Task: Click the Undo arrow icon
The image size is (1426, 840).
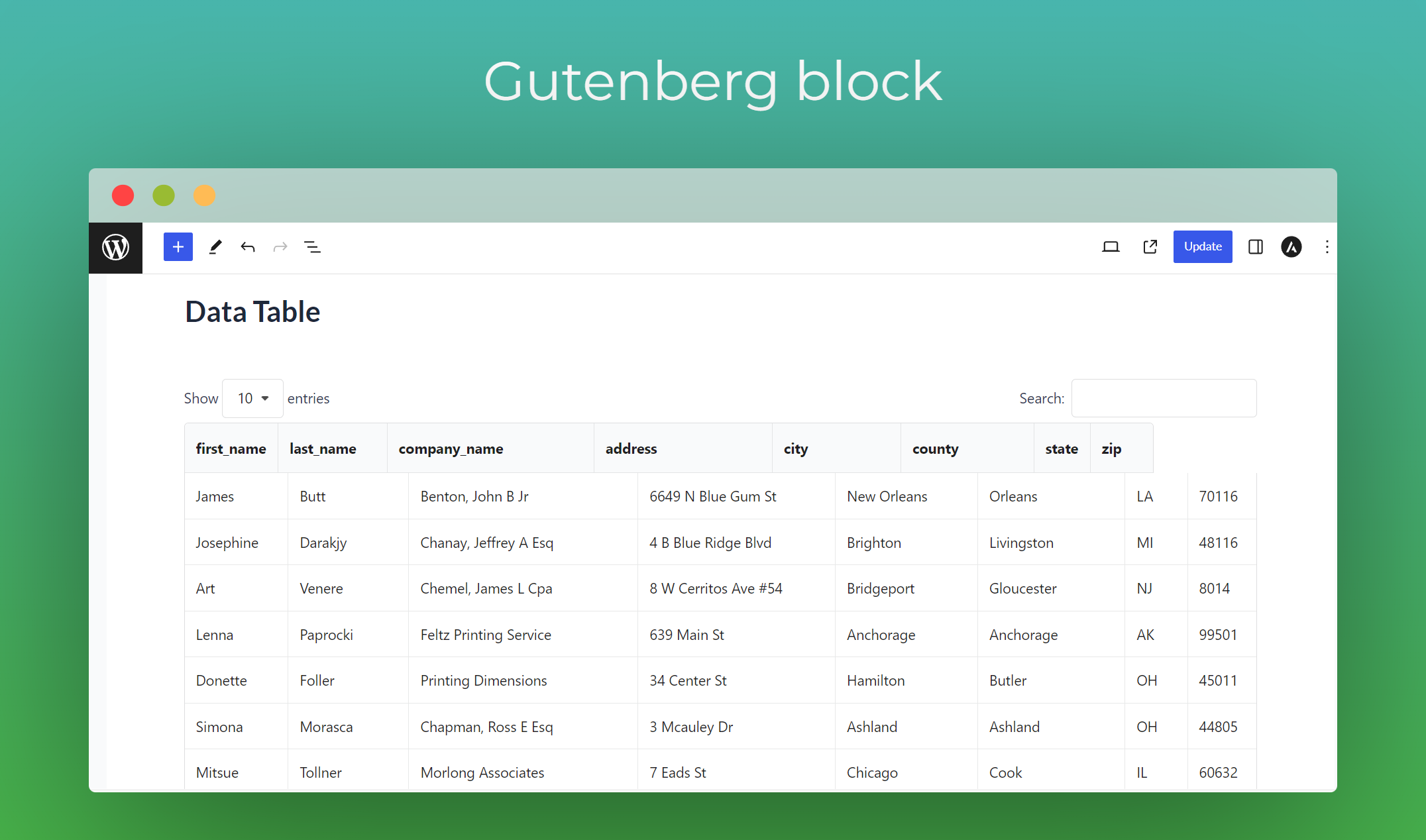Action: (x=250, y=247)
